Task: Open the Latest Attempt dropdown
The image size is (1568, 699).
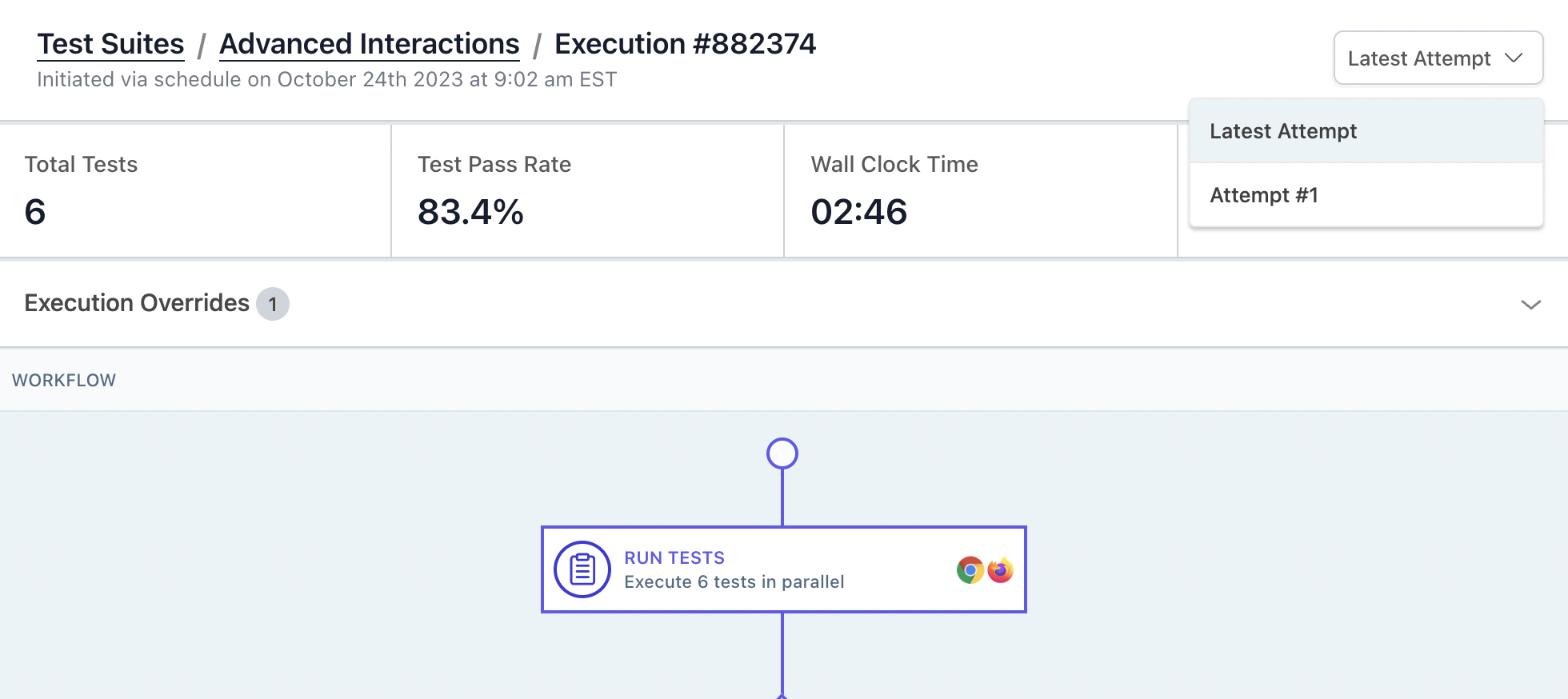Action: point(1418,58)
